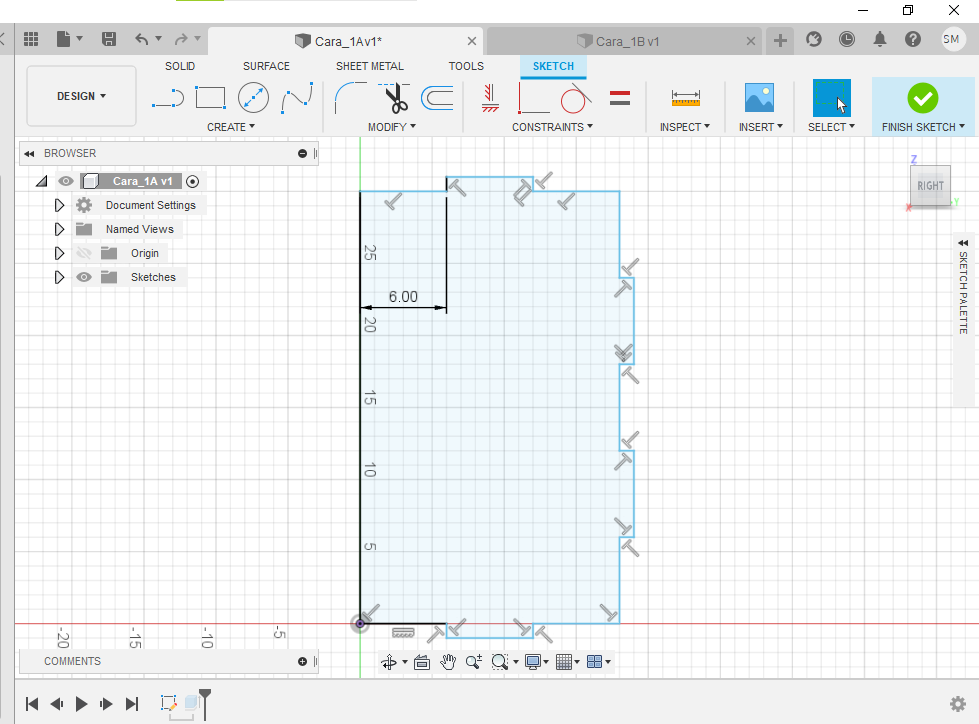
Task: Open the Select dropdown menu
Action: pyautogui.click(x=831, y=127)
